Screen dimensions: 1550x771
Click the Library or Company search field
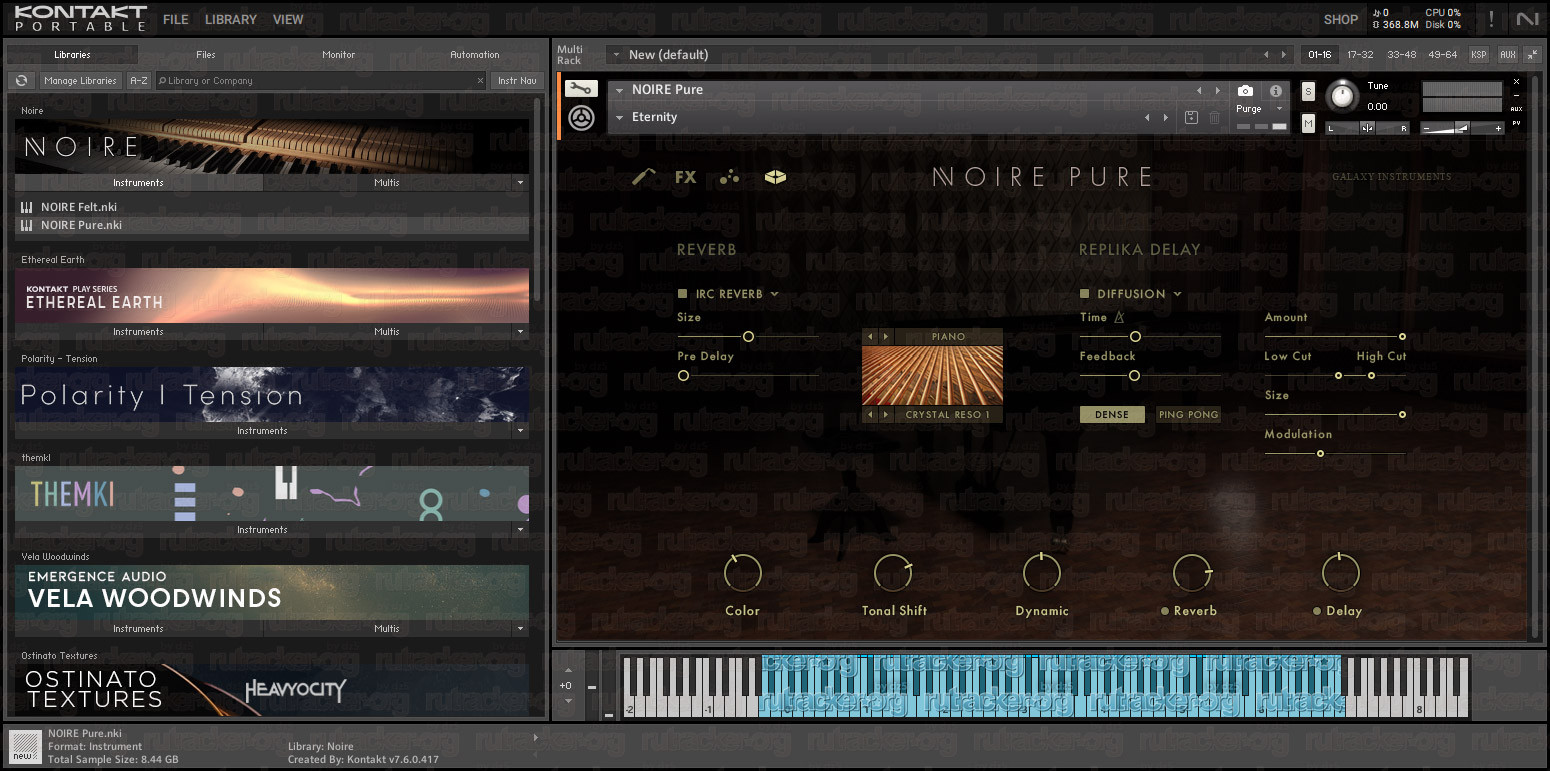320,81
